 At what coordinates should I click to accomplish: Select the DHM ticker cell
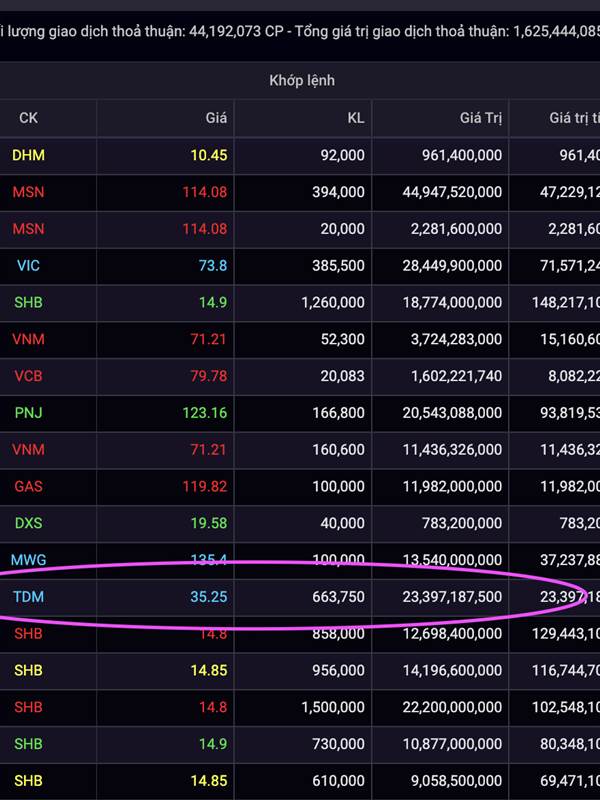coord(29,155)
